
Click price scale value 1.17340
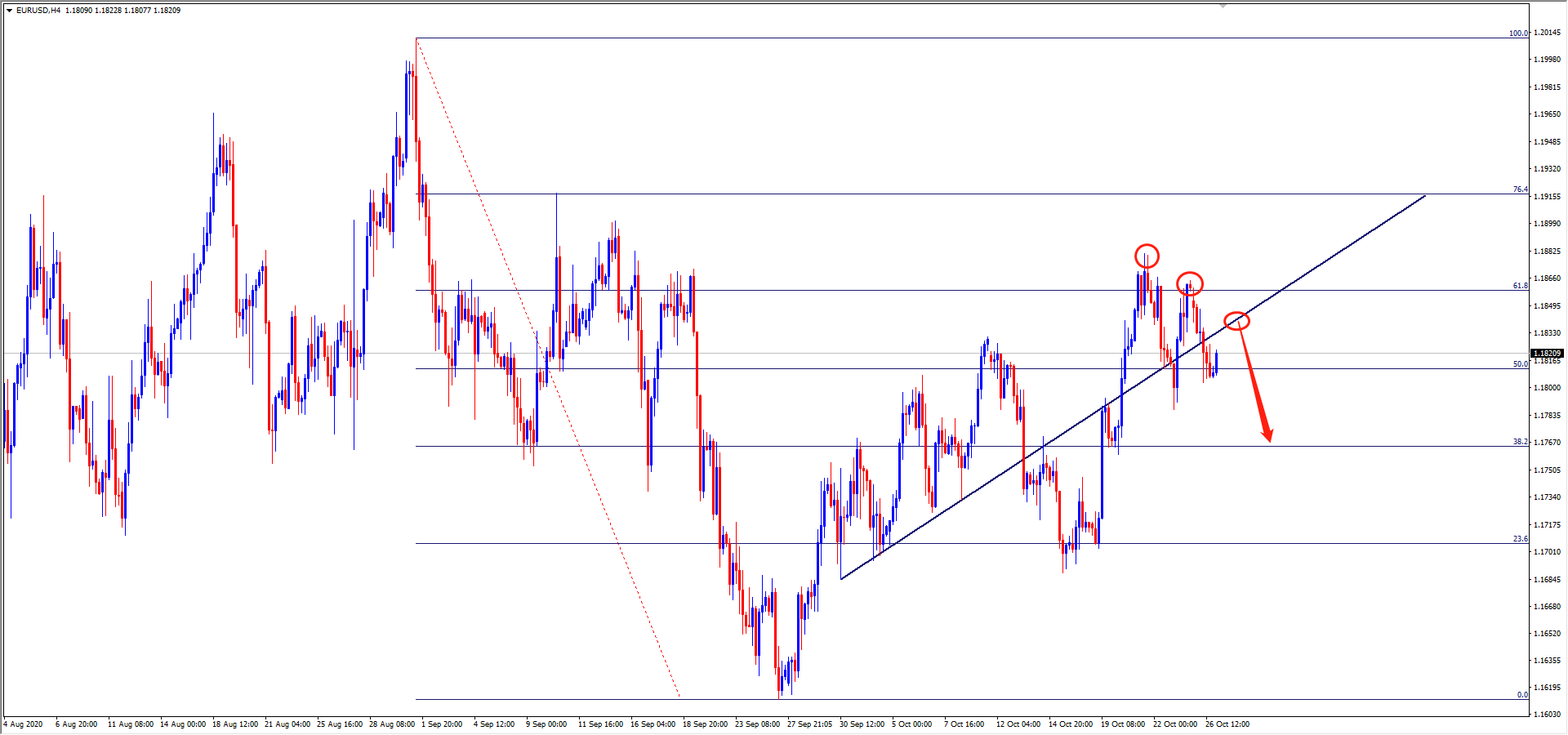pos(1548,497)
